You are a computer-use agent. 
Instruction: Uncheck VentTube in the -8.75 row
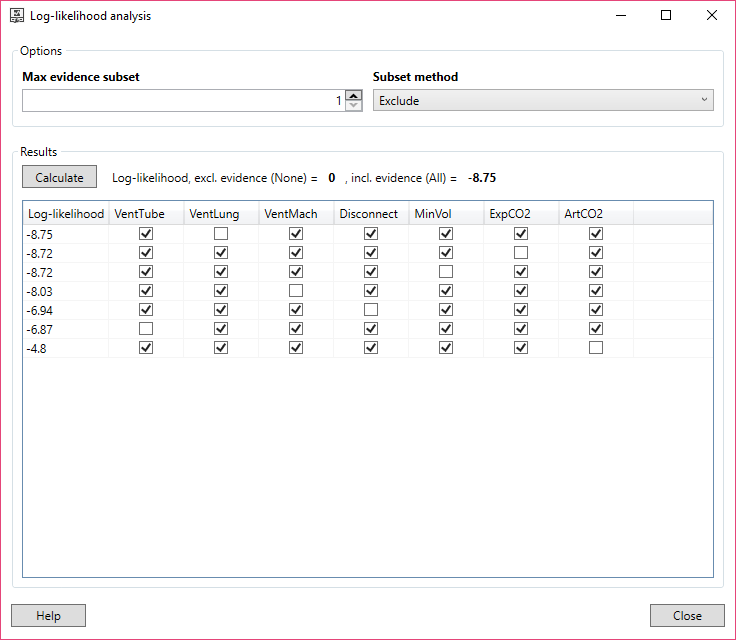coord(146,233)
